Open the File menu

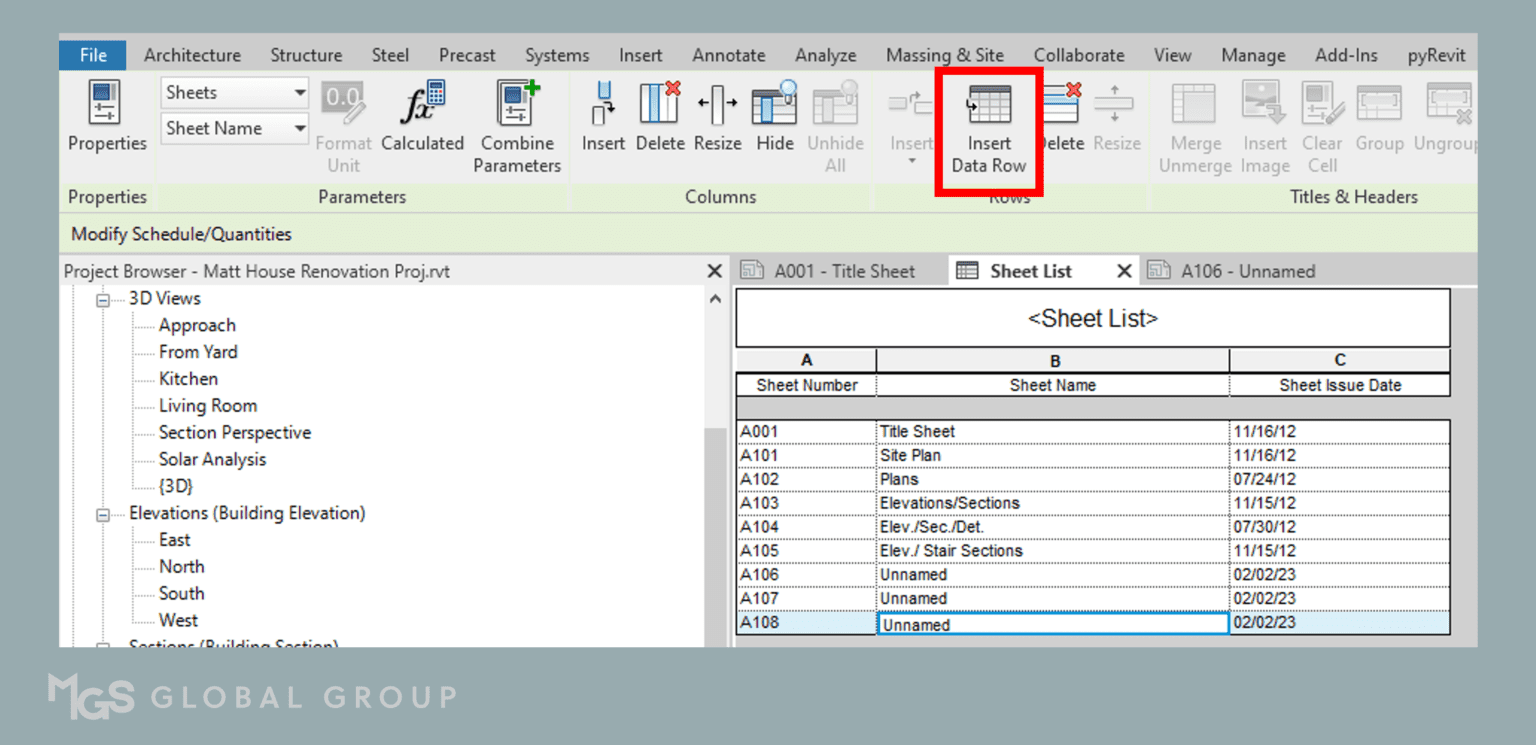pyautogui.click(x=93, y=56)
